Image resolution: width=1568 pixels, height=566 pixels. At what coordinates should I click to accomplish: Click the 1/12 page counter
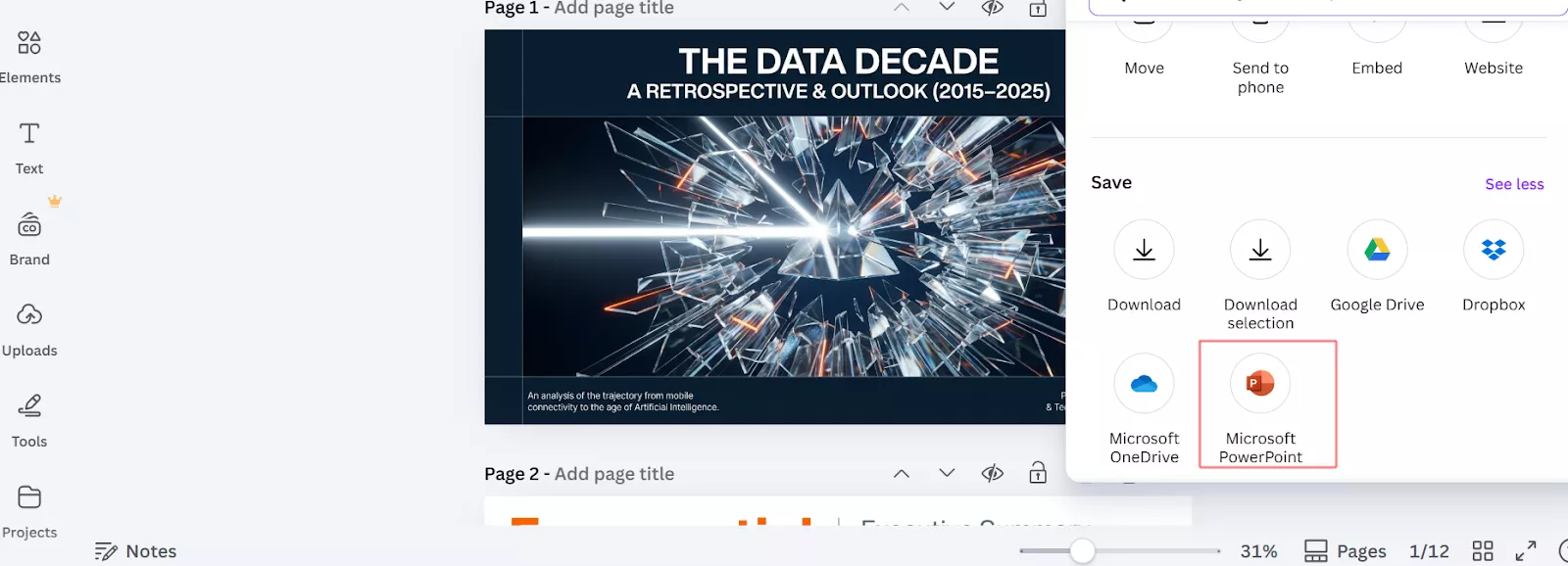[1429, 551]
